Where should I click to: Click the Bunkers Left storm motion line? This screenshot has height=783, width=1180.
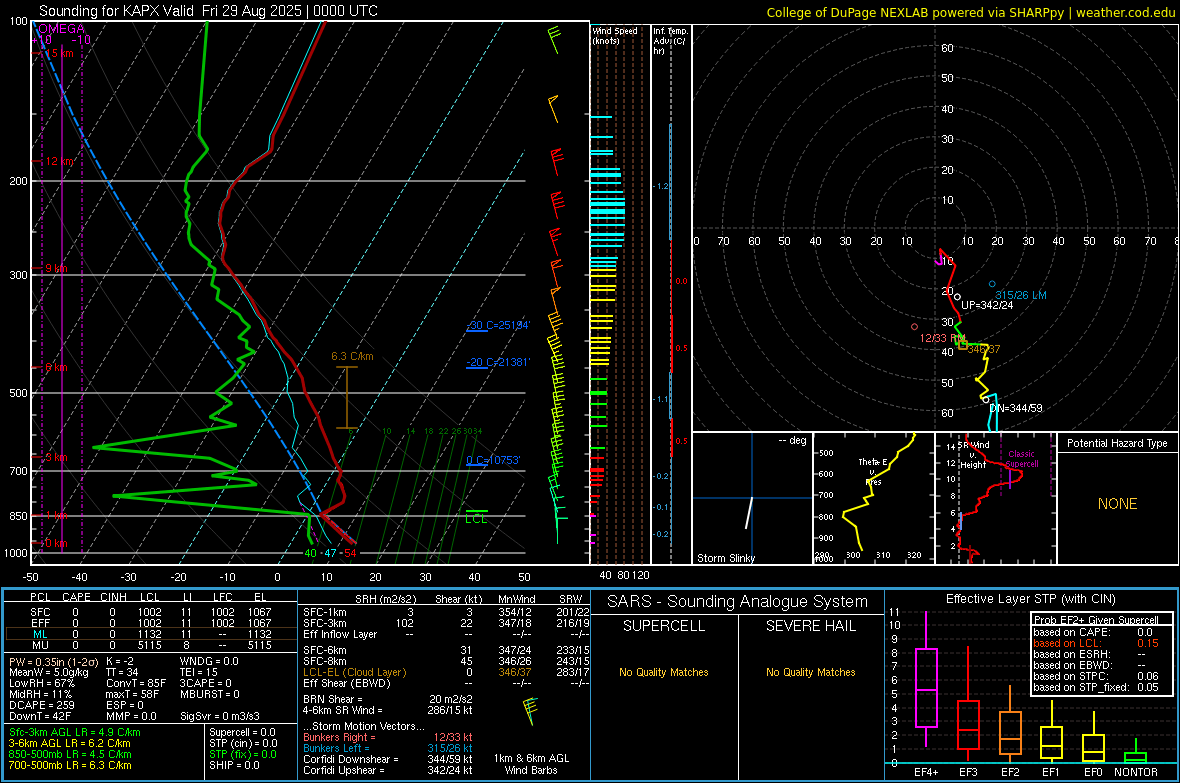pyautogui.click(x=388, y=748)
